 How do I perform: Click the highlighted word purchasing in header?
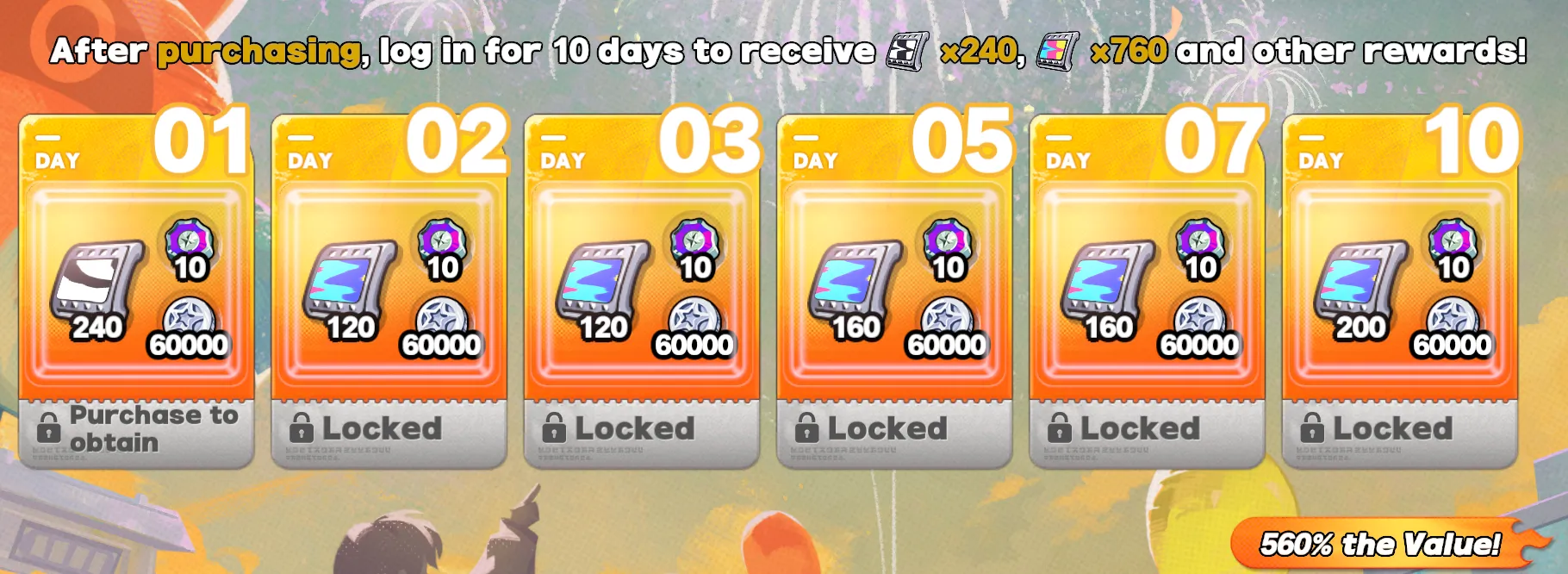(x=258, y=52)
